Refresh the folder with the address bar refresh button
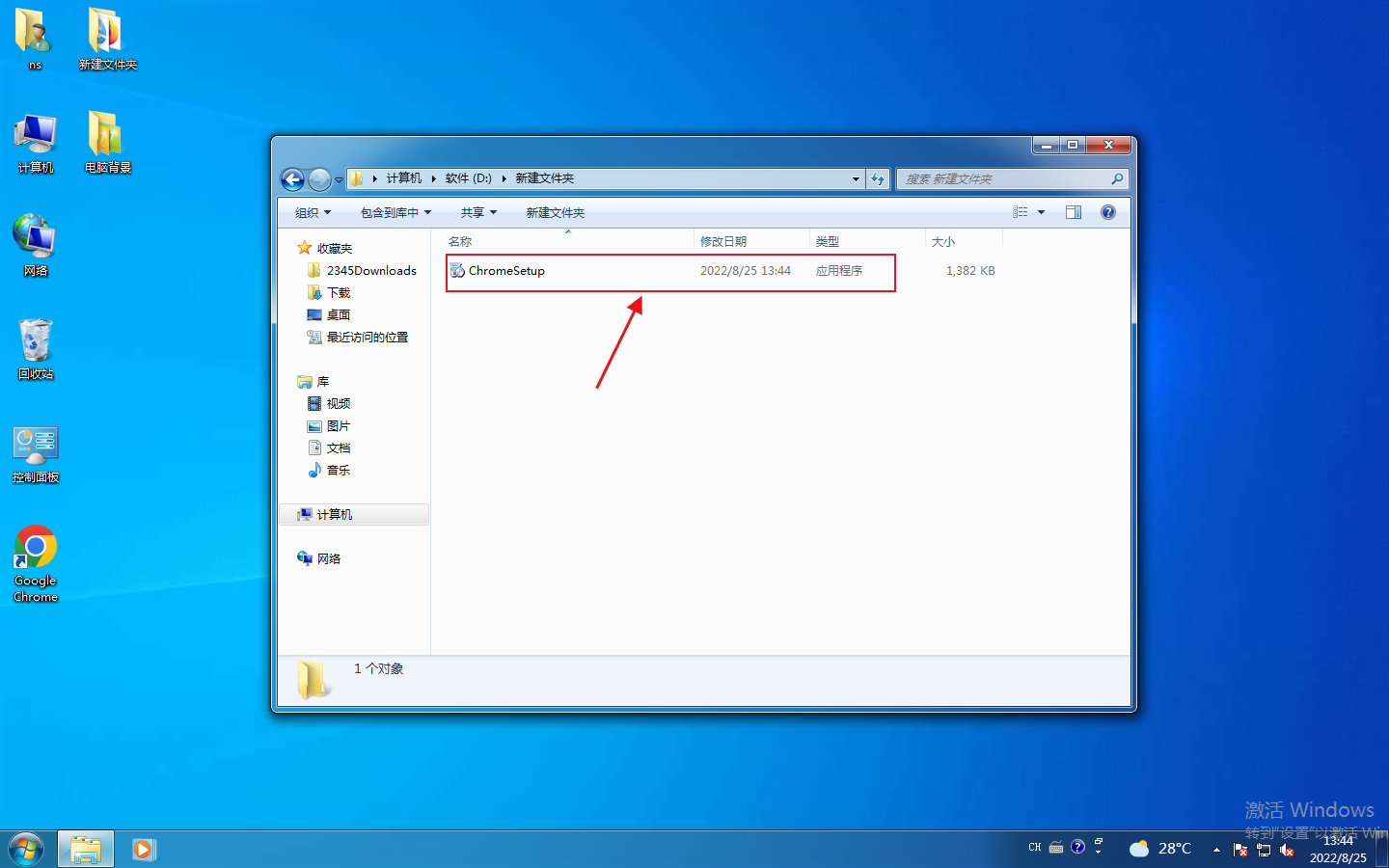 coord(877,178)
